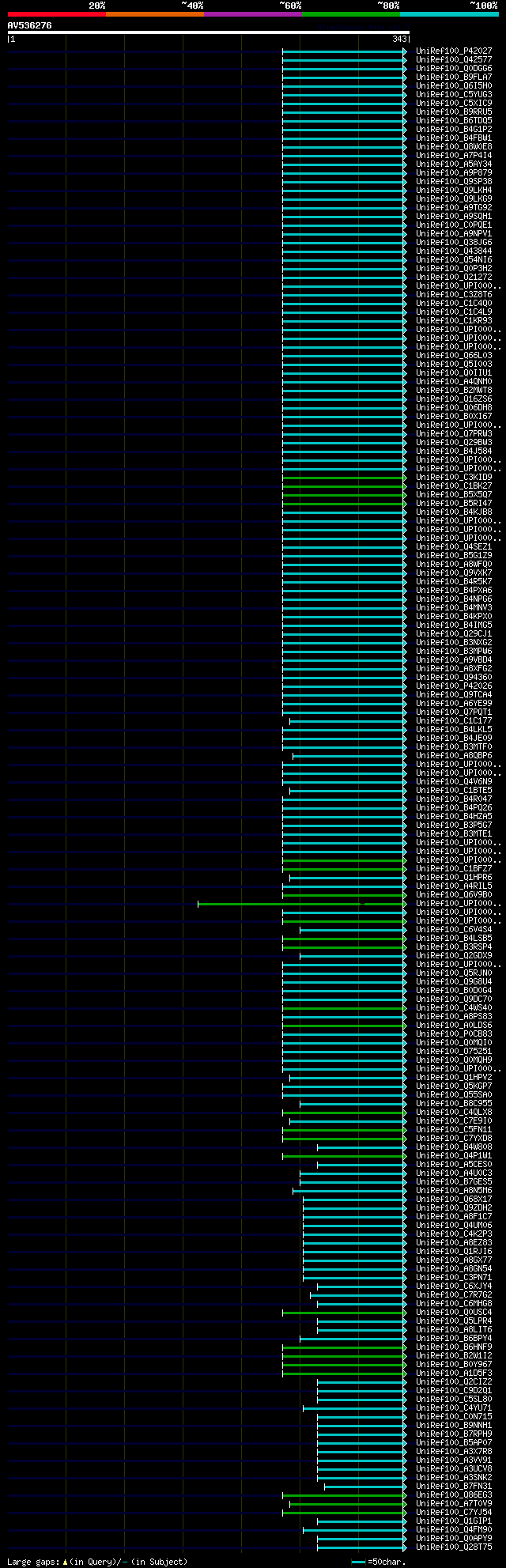
Task: Select the UniRef100_C0PQE1 label
Action: (454, 225)
